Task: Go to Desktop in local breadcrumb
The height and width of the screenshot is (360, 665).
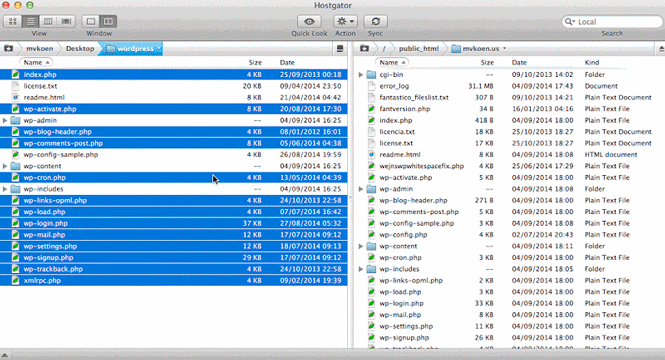Action: pos(80,48)
